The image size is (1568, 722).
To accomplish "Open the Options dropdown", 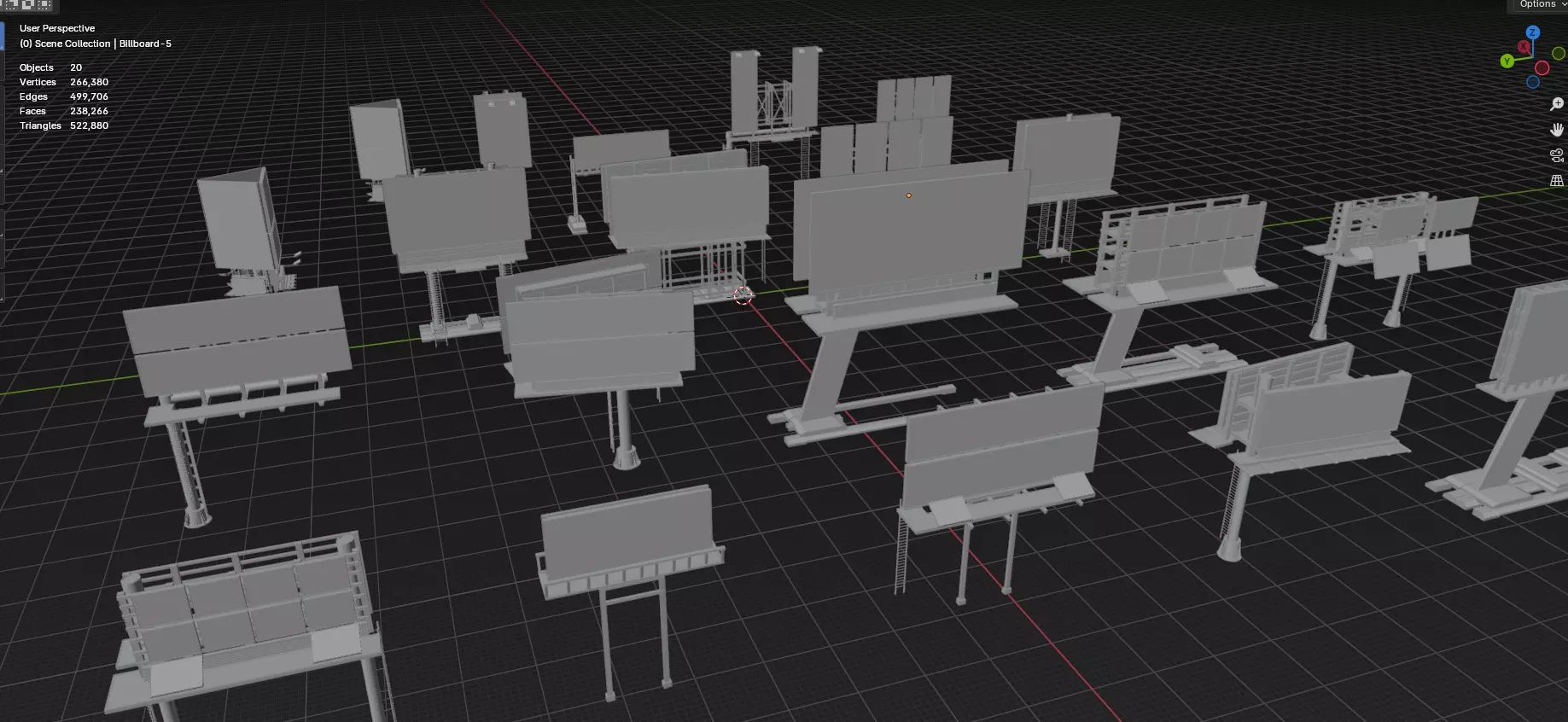I will click(1542, 5).
